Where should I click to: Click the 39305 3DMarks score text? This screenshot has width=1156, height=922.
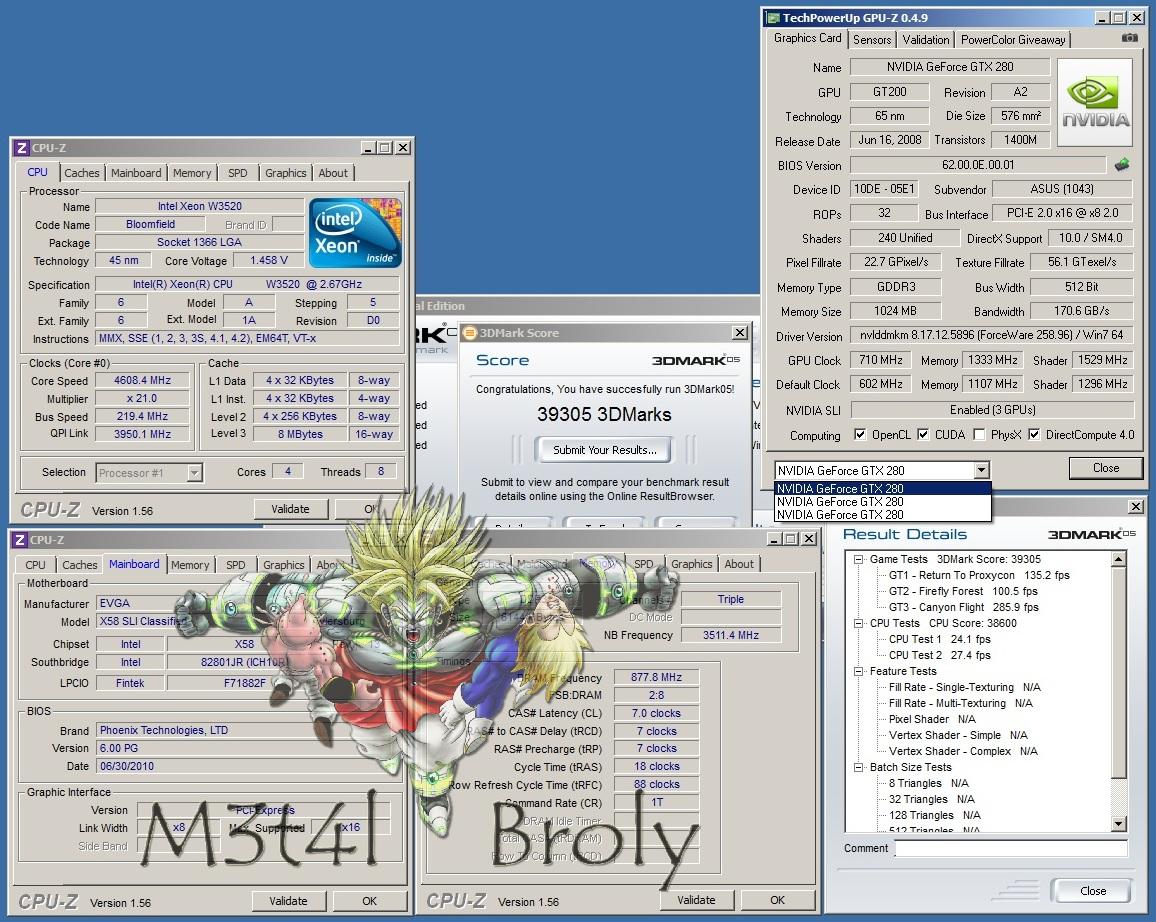point(604,414)
